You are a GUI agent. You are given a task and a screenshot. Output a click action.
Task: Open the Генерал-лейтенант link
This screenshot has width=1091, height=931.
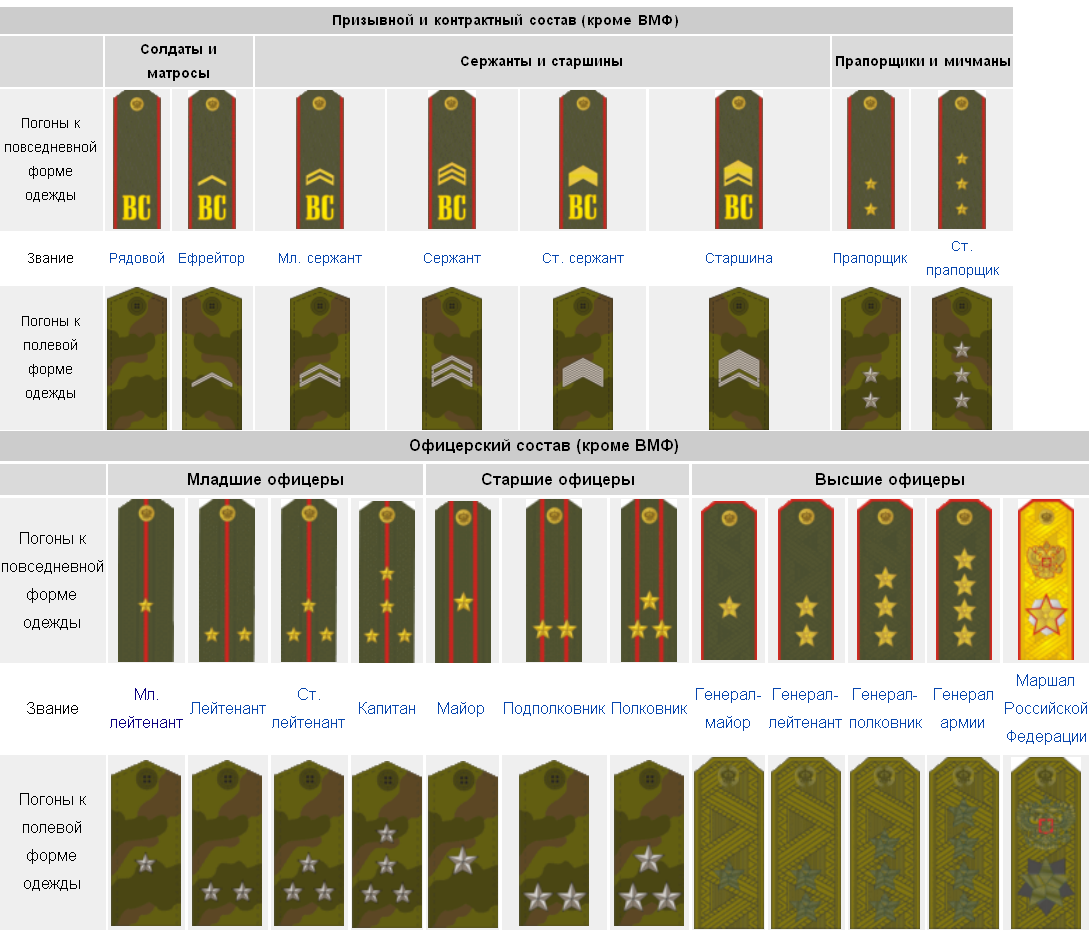(x=805, y=708)
